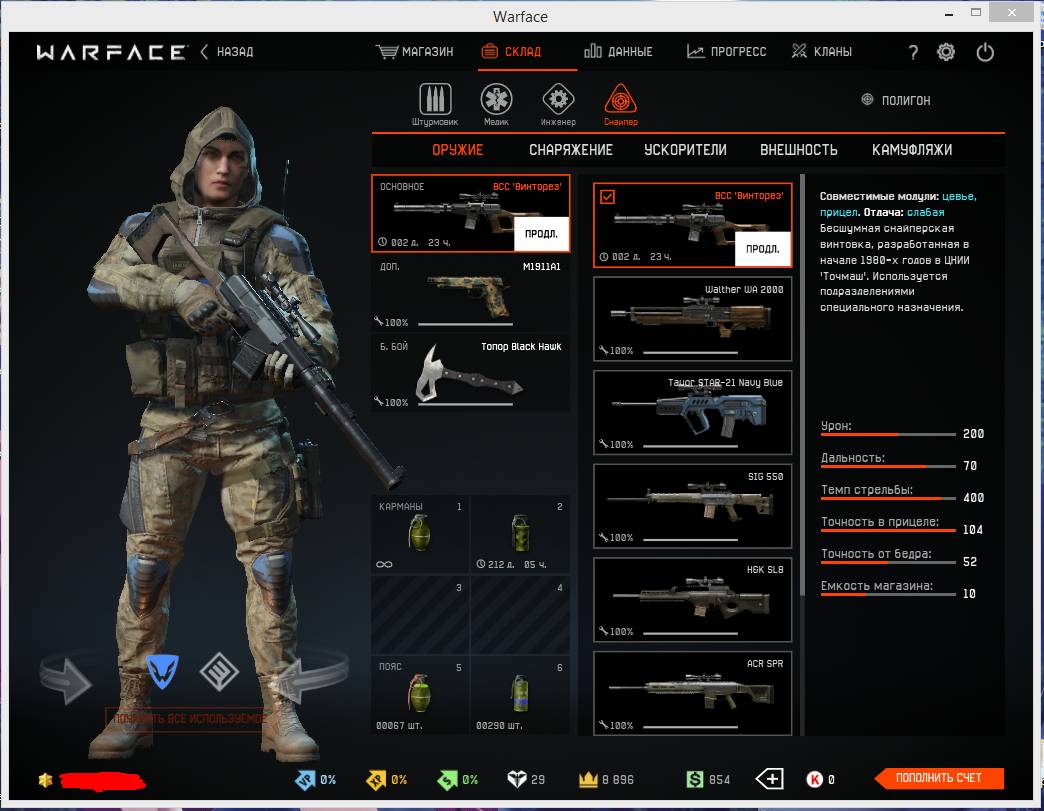Screen dimensions: 1044x811
Task: Switch to the Ускорители tab
Action: (685, 150)
